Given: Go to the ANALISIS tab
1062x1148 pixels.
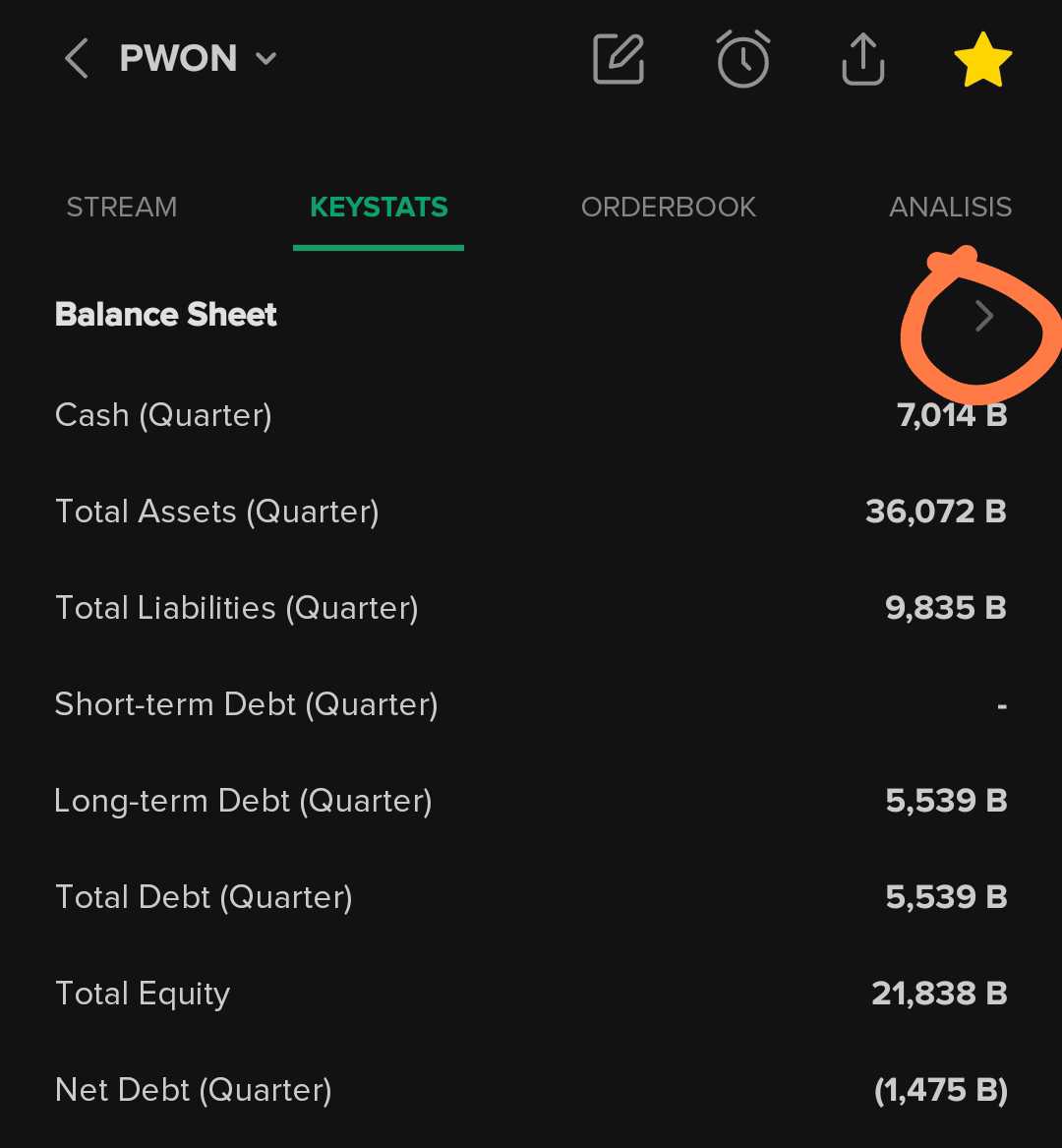Looking at the screenshot, I should click(x=950, y=208).
